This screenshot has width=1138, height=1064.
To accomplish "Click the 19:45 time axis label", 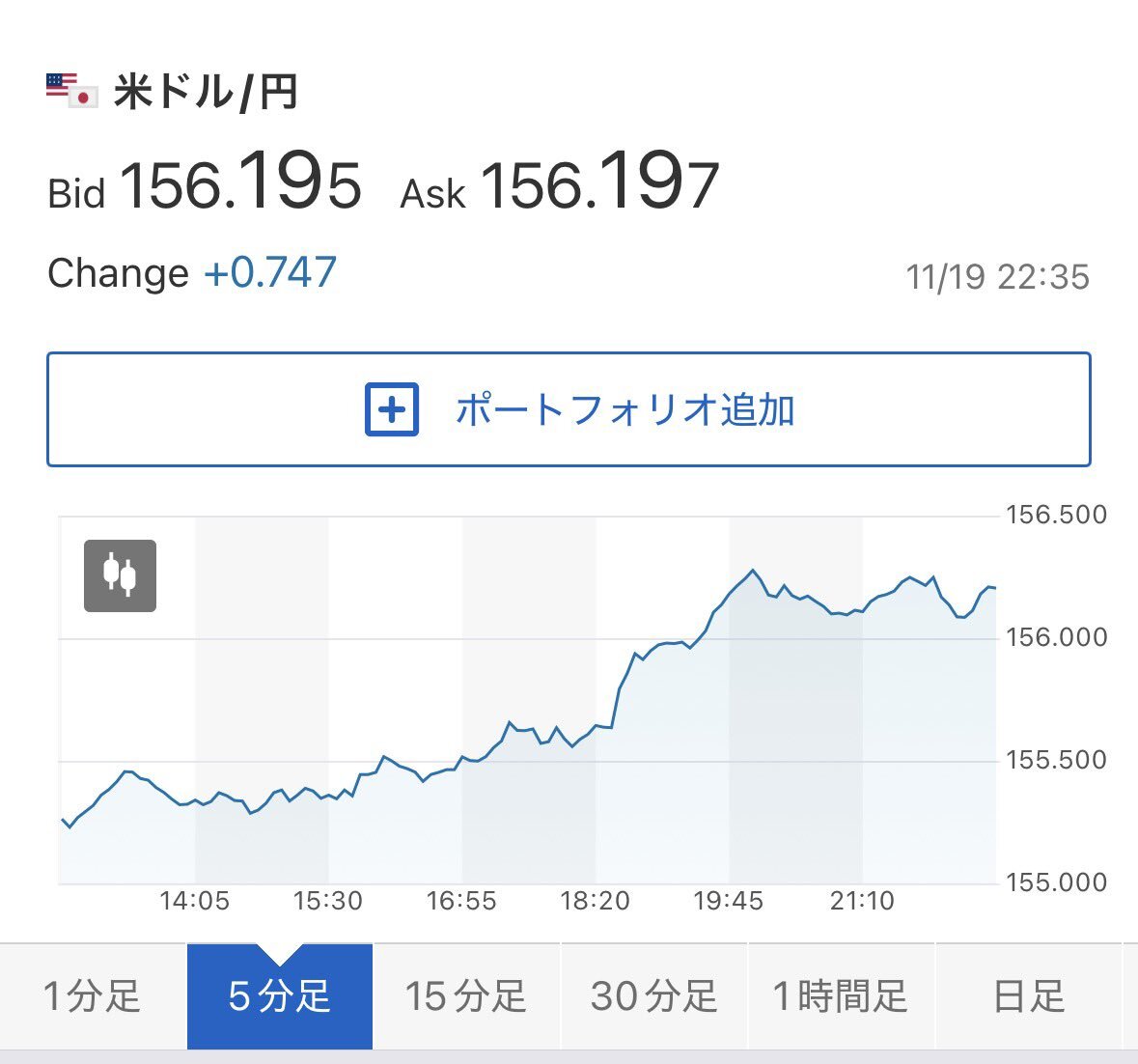I will [728, 902].
